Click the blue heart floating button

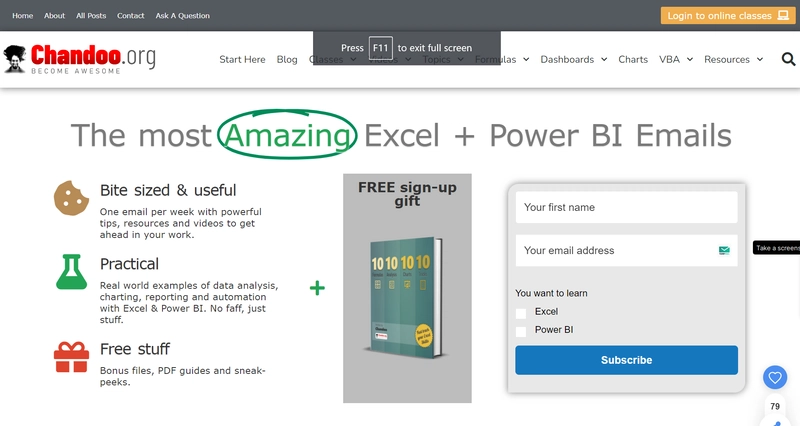[775, 378]
